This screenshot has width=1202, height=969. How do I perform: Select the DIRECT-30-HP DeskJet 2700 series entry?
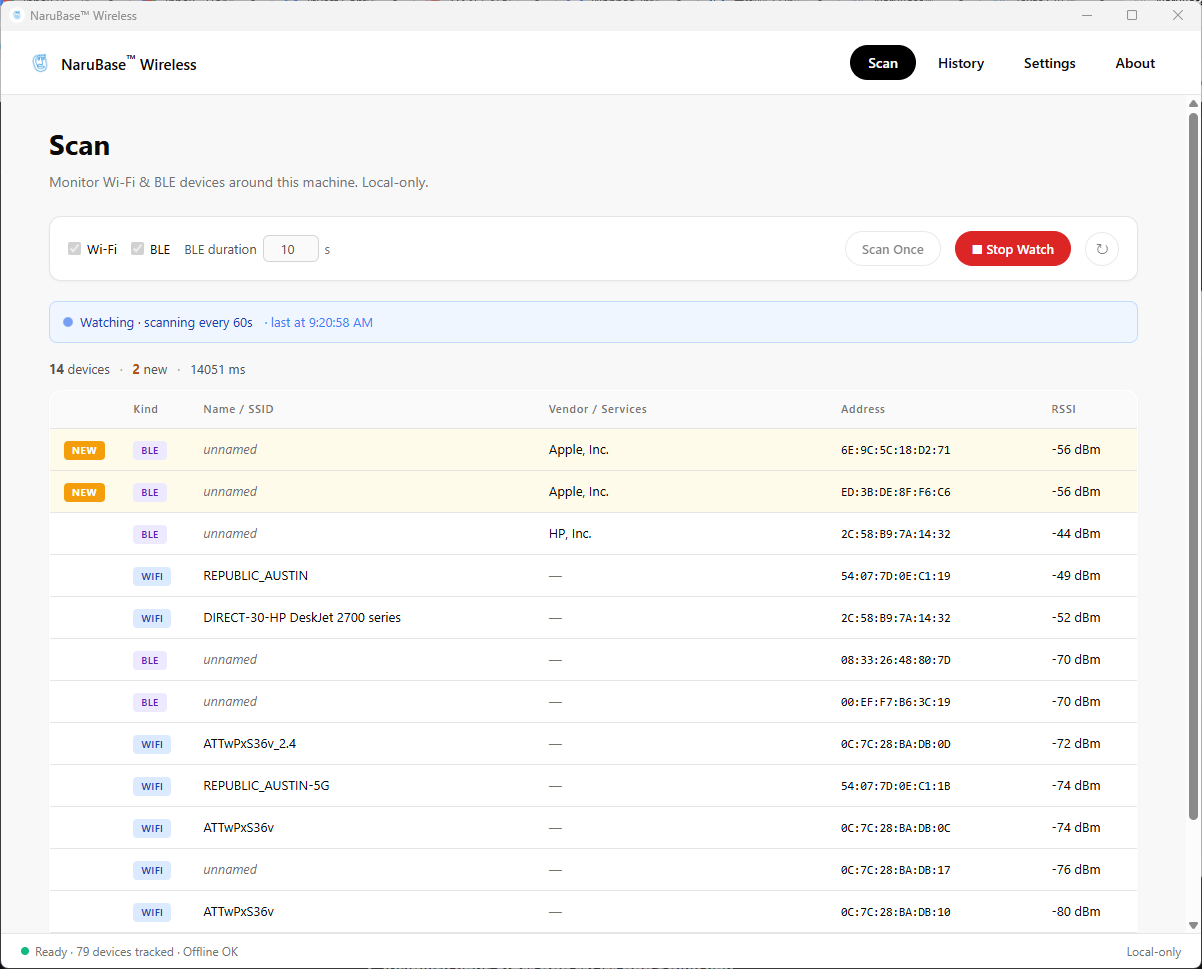302,618
